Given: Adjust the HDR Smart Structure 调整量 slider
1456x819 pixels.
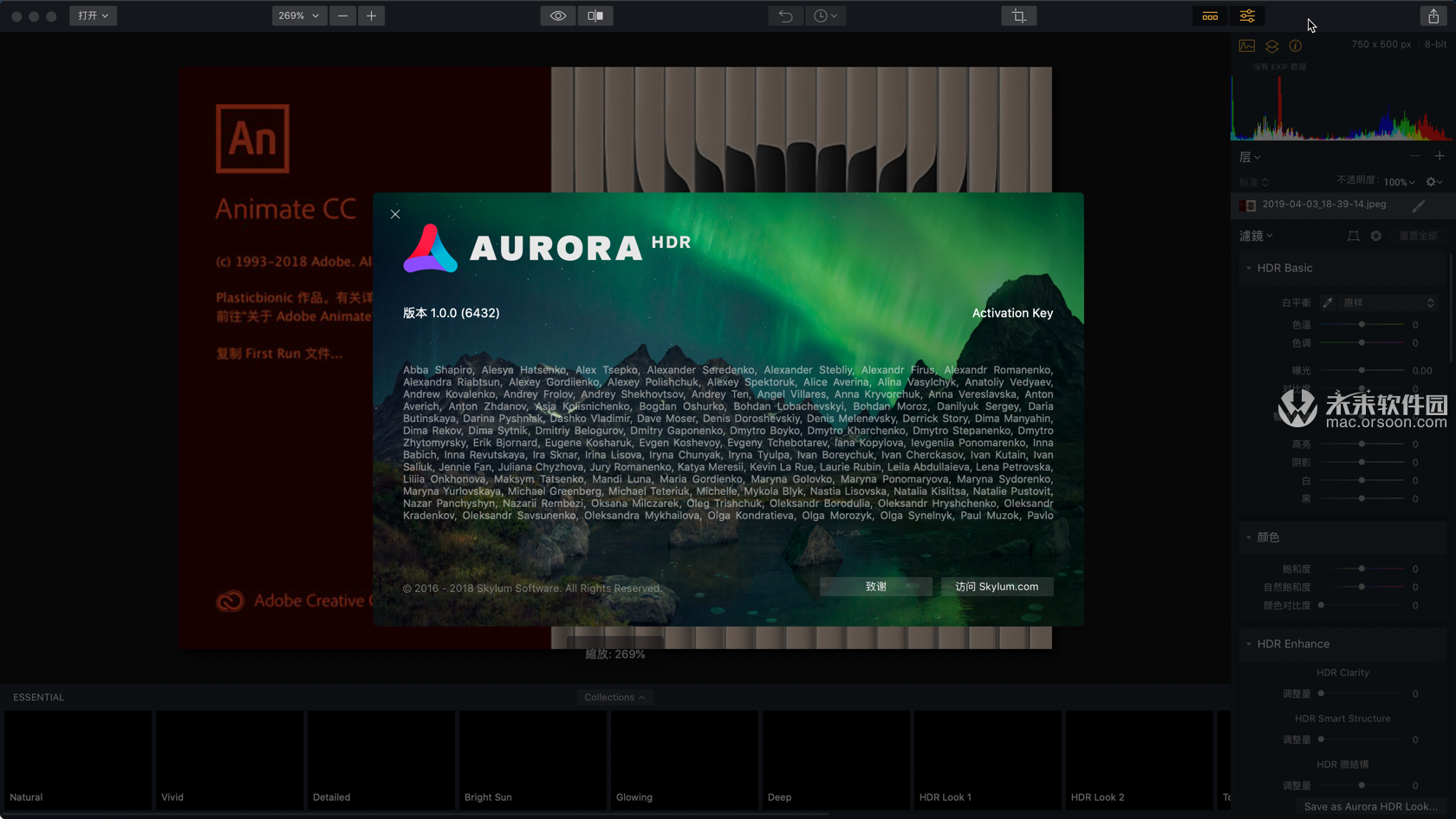Looking at the screenshot, I should [x=1362, y=739].
